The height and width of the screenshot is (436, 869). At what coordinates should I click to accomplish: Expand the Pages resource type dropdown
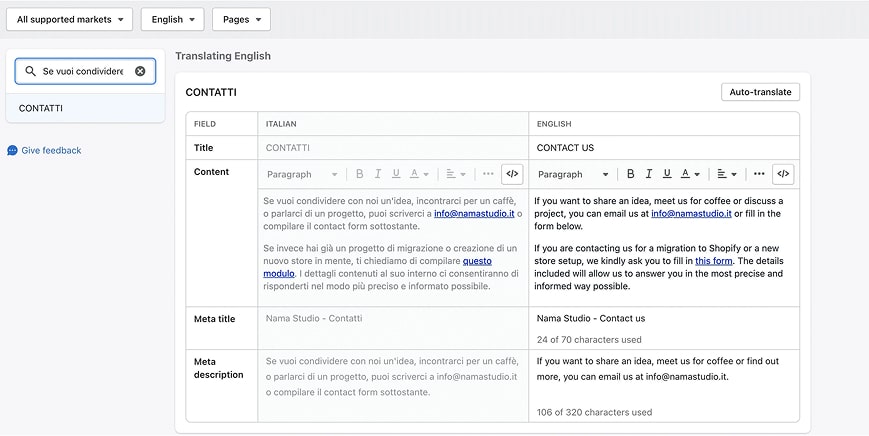(241, 19)
